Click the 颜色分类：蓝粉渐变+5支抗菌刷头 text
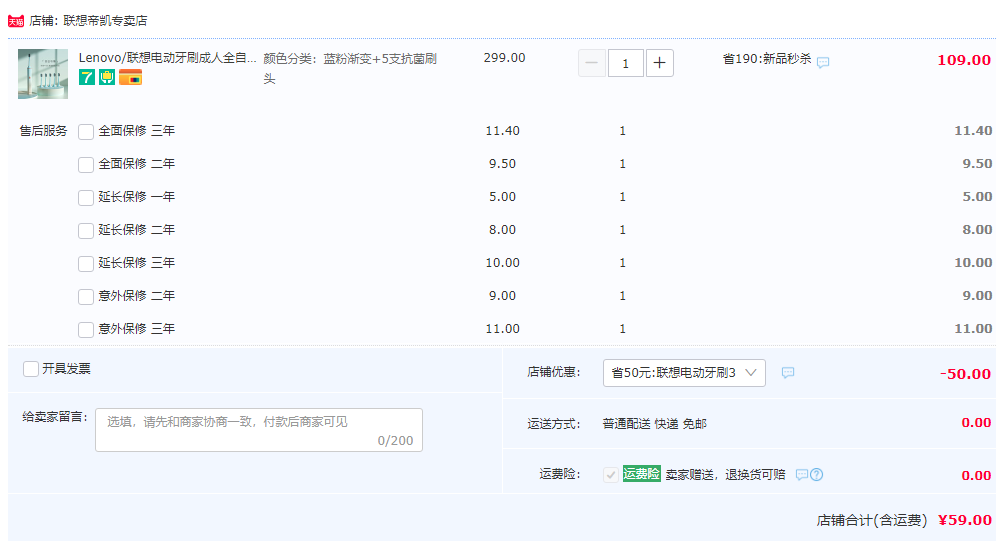This screenshot has height=541, width=996. (350, 69)
